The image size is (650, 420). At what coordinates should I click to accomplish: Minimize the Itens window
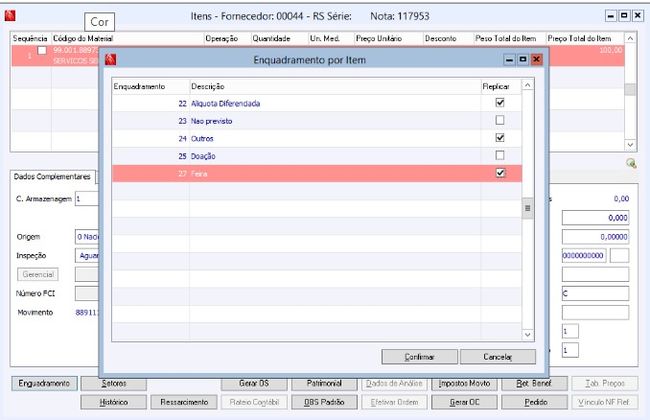[611, 16]
